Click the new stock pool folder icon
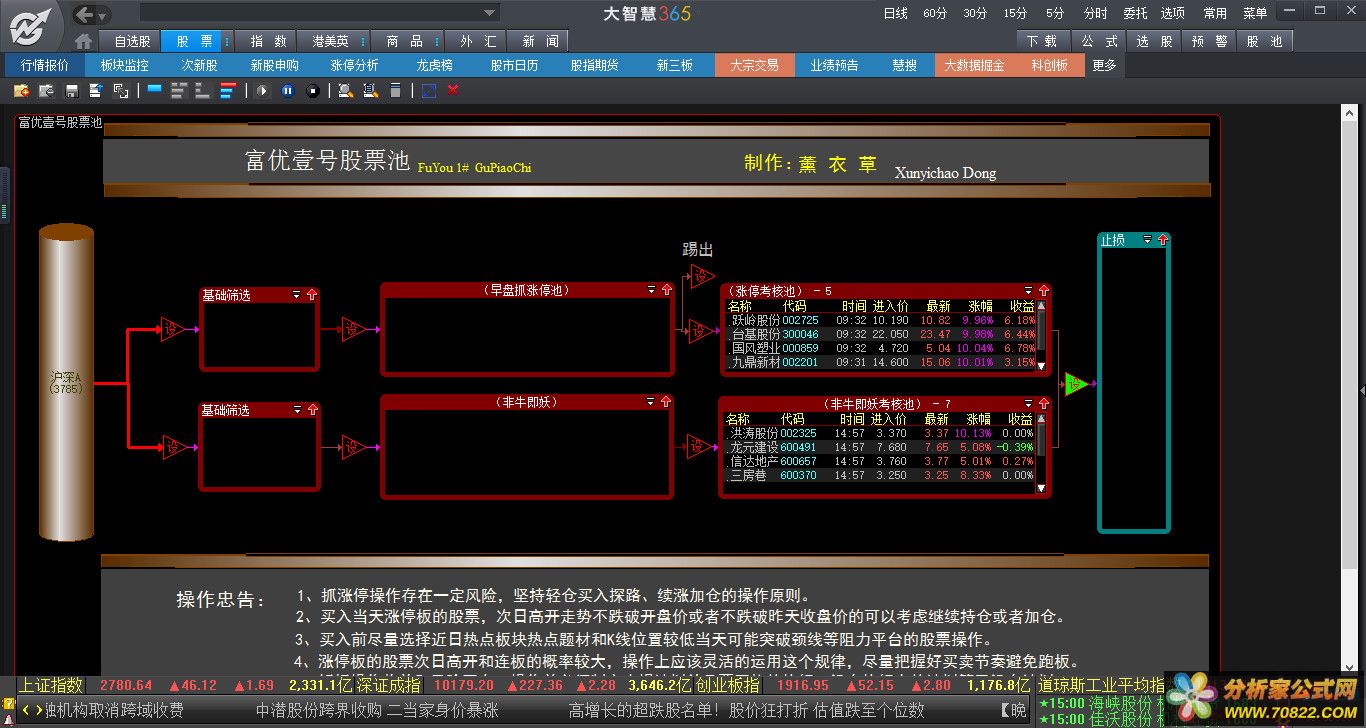Screen dimensions: 1366x728 (22, 91)
